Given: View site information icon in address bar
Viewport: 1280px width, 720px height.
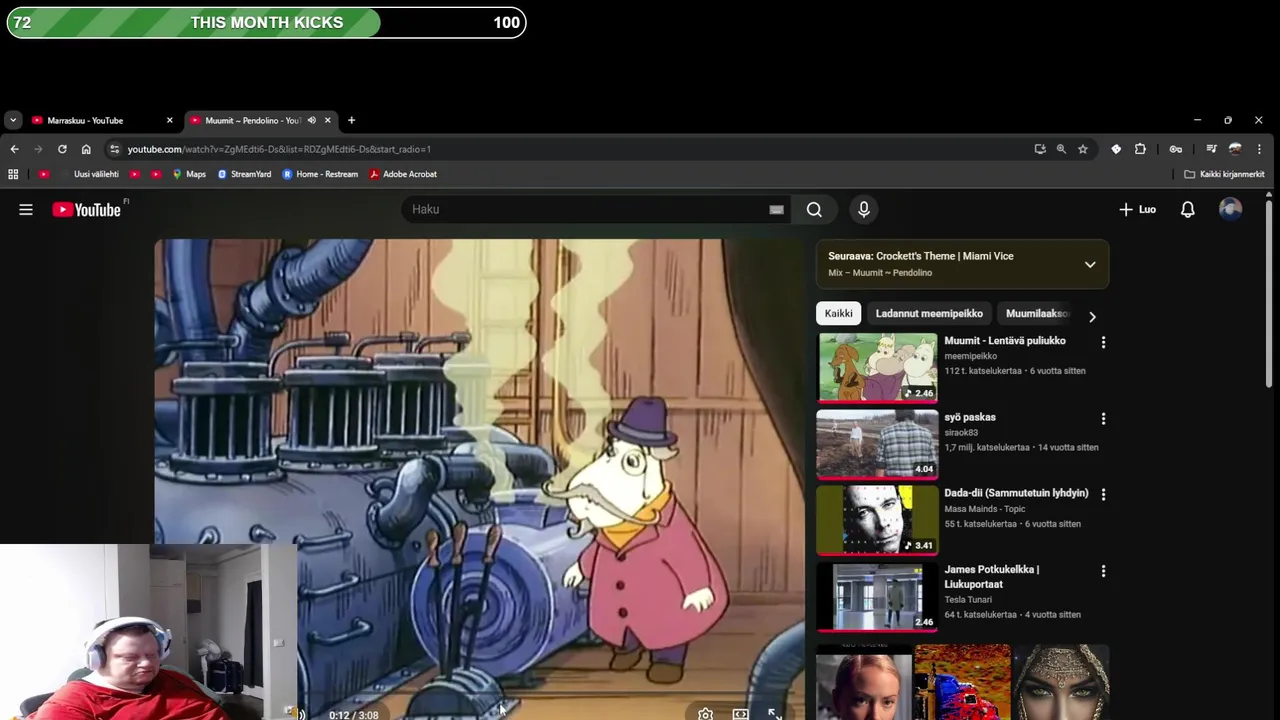Looking at the screenshot, I should (115, 149).
